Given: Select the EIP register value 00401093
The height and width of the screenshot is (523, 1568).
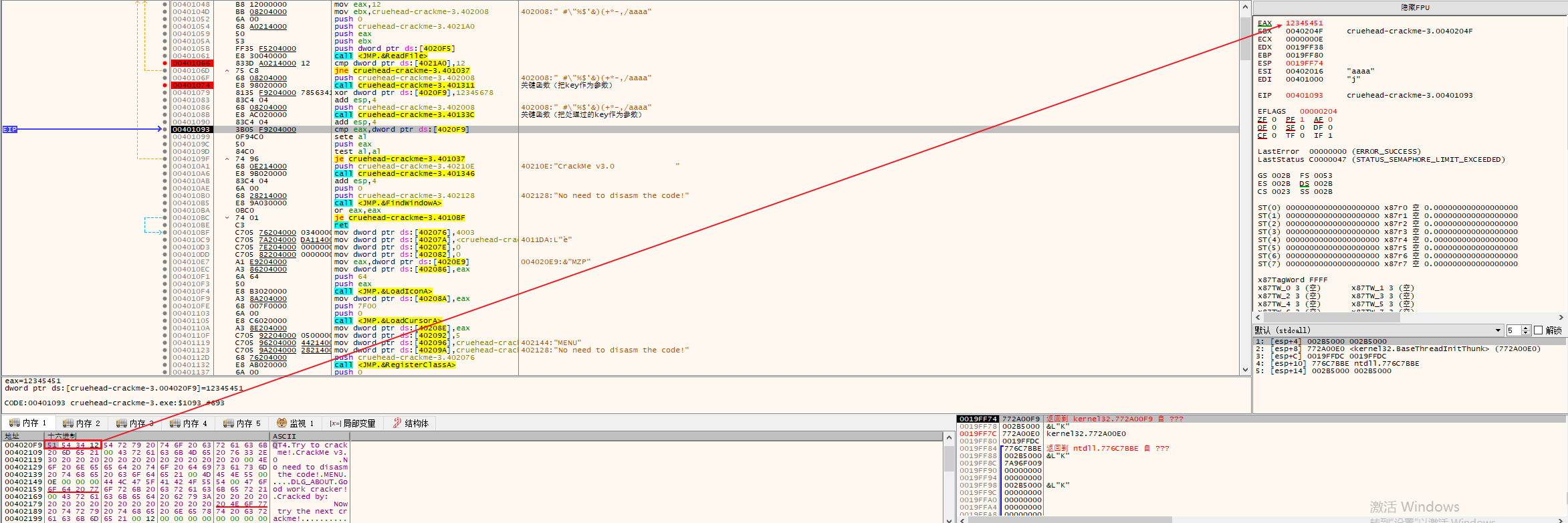Looking at the screenshot, I should point(1304,96).
